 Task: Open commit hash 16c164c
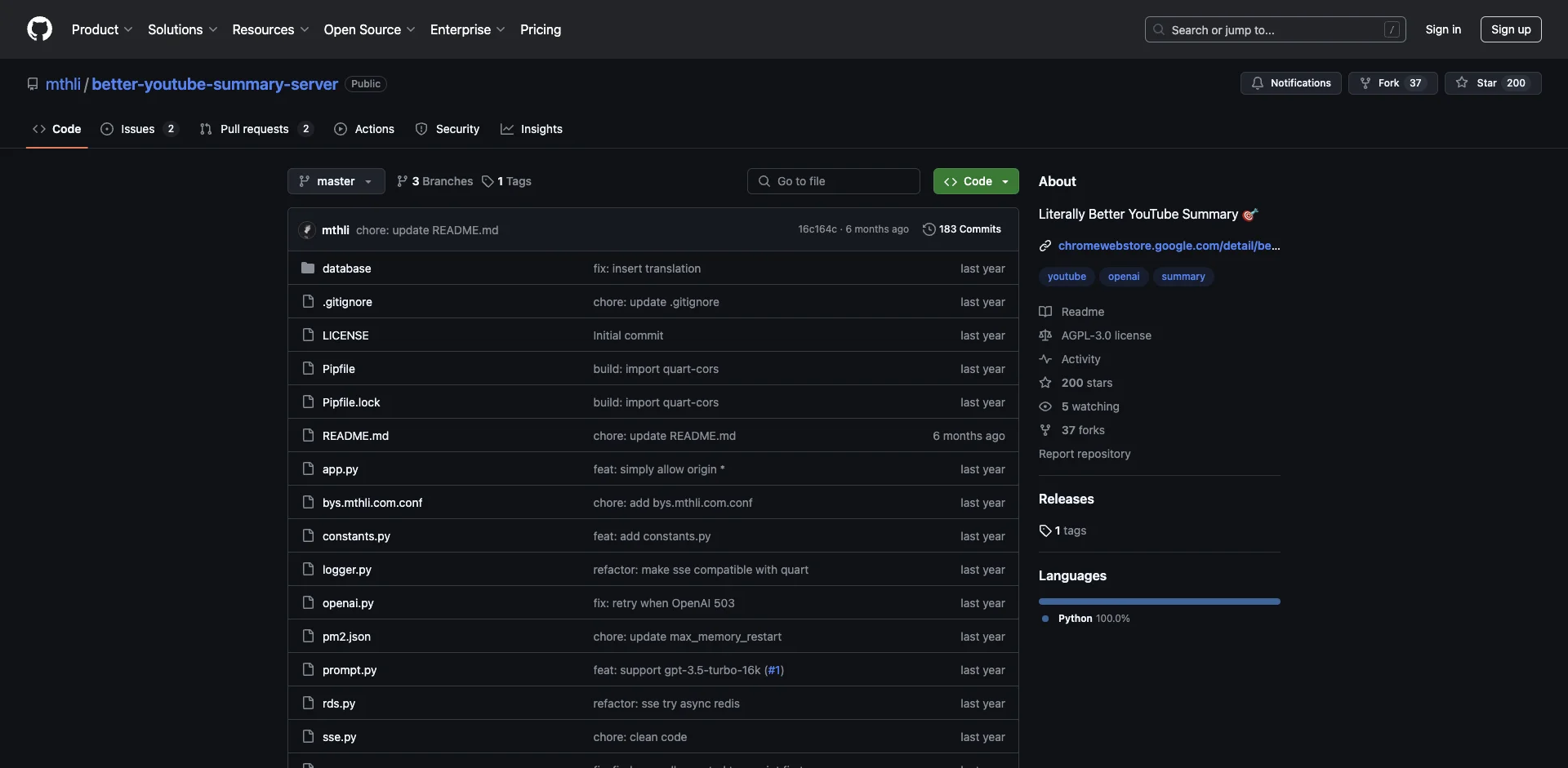(817, 229)
